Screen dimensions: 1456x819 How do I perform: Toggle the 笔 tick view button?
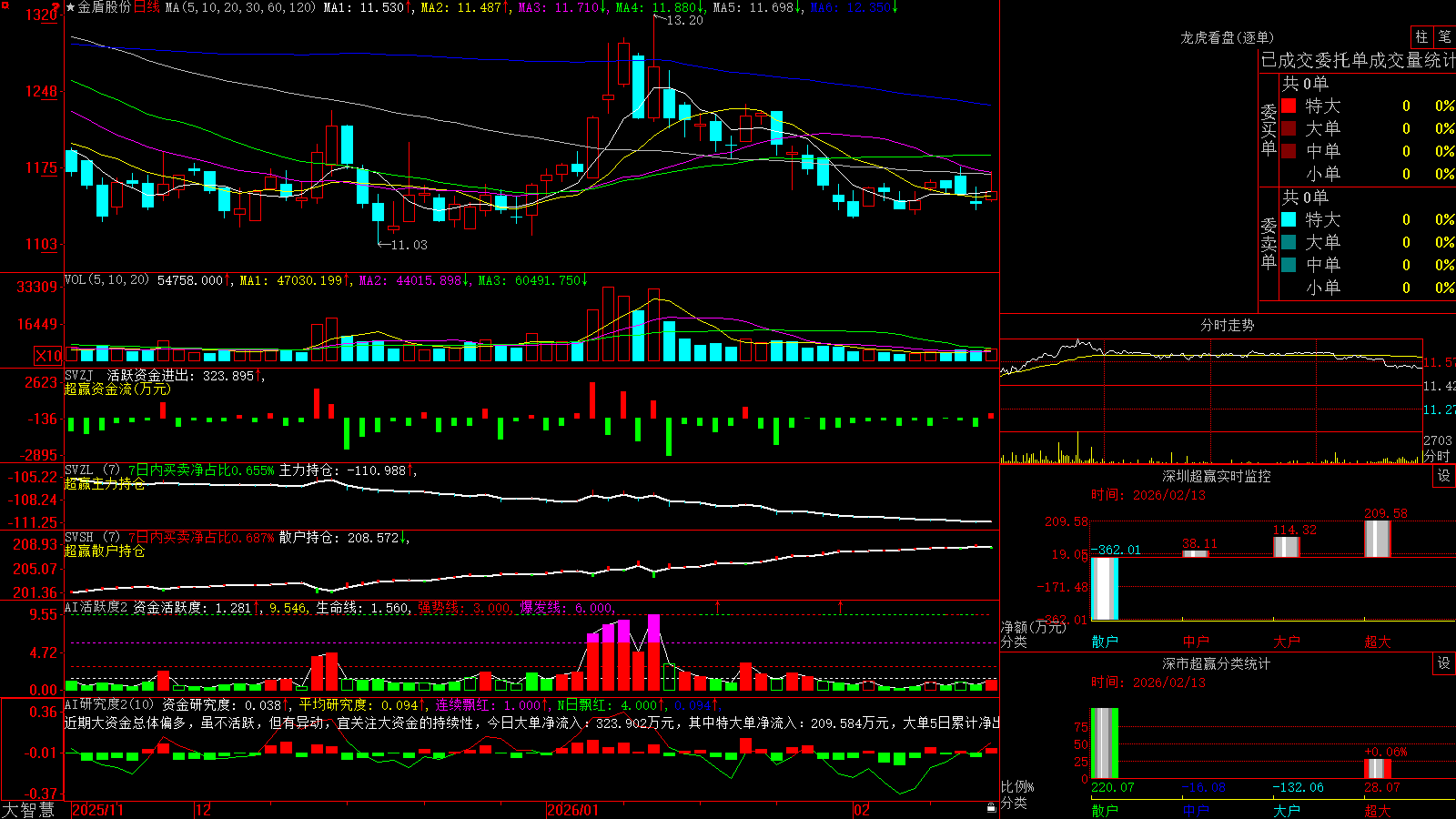click(x=1444, y=36)
